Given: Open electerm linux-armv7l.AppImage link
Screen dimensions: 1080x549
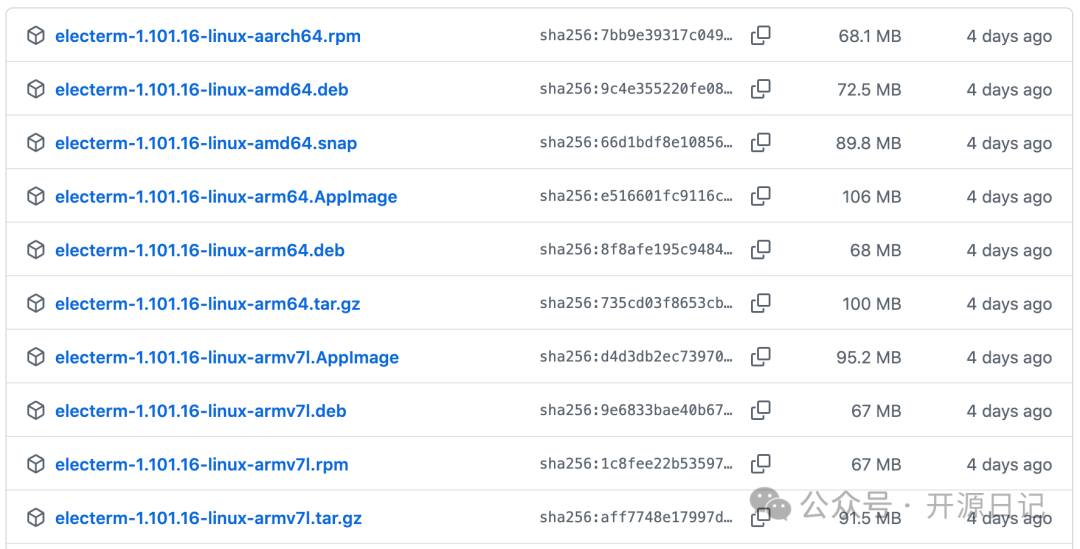Looking at the screenshot, I should 226,357.
